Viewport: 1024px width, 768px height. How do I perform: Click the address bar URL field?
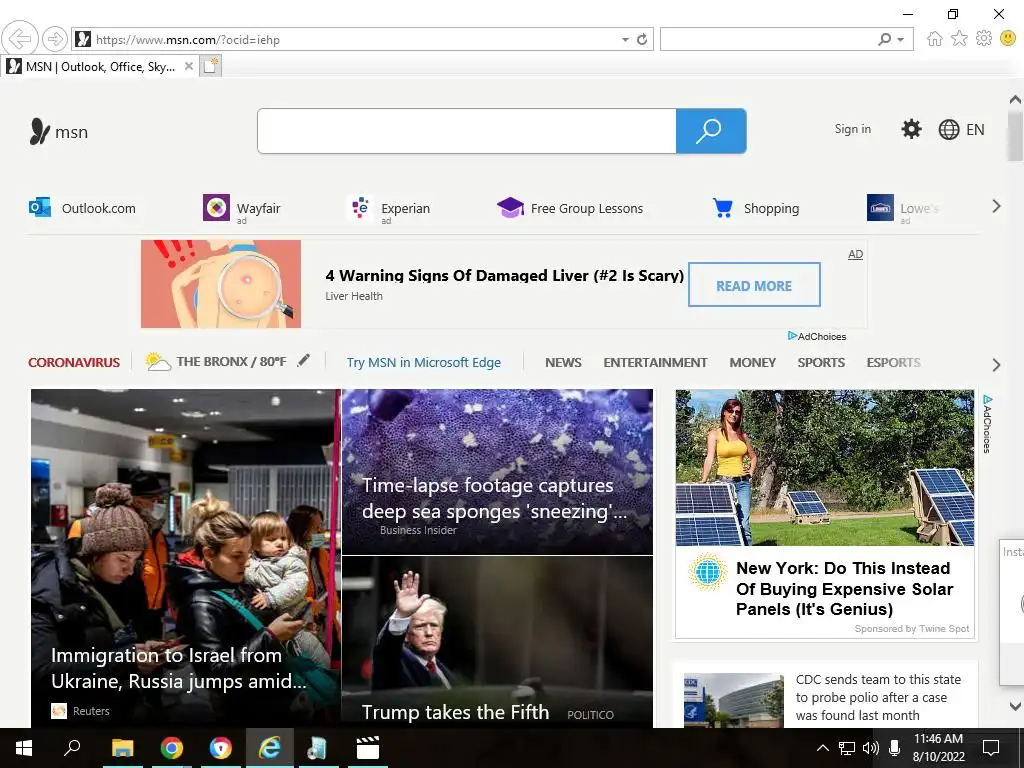pyautogui.click(x=353, y=39)
